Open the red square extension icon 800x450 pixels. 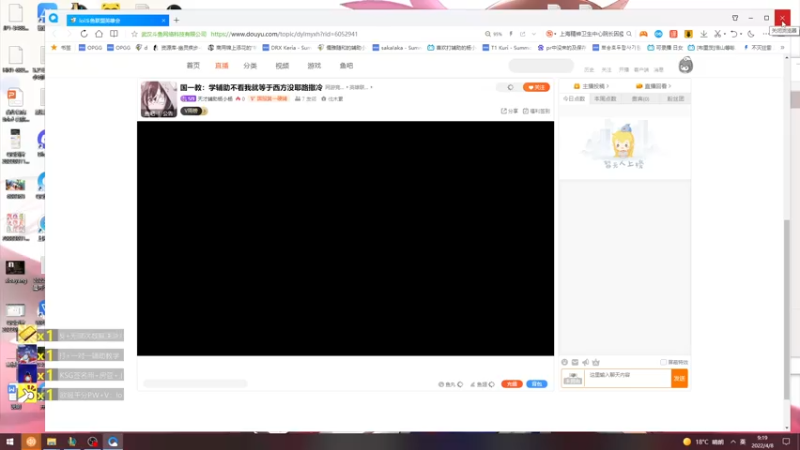tap(673, 34)
